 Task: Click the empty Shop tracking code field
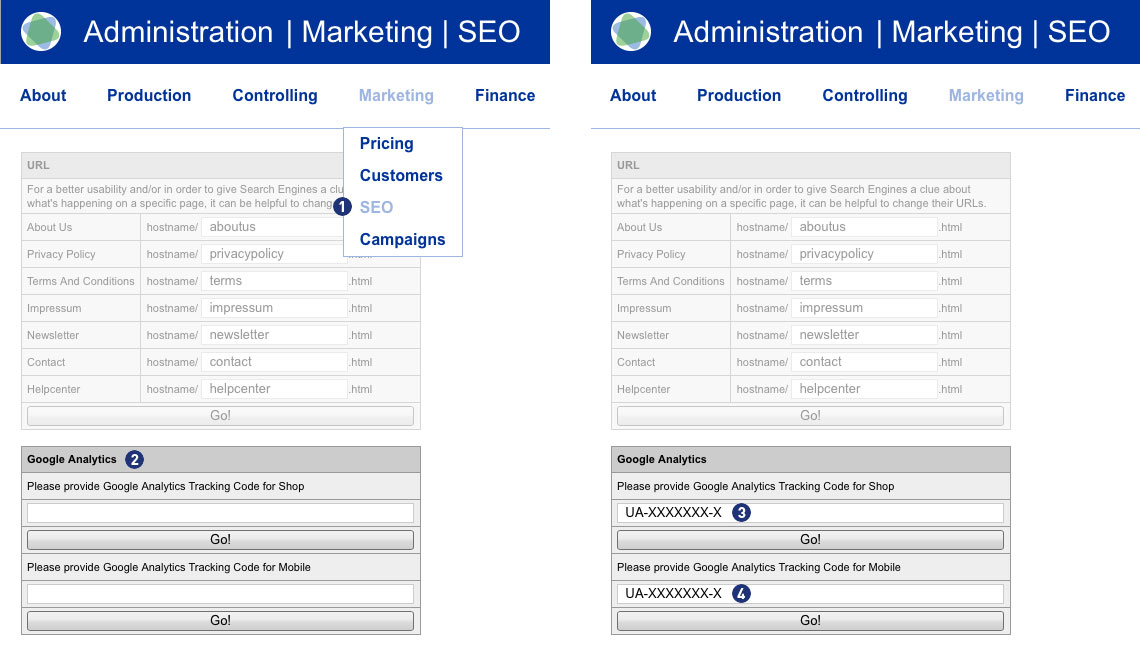tap(220, 513)
